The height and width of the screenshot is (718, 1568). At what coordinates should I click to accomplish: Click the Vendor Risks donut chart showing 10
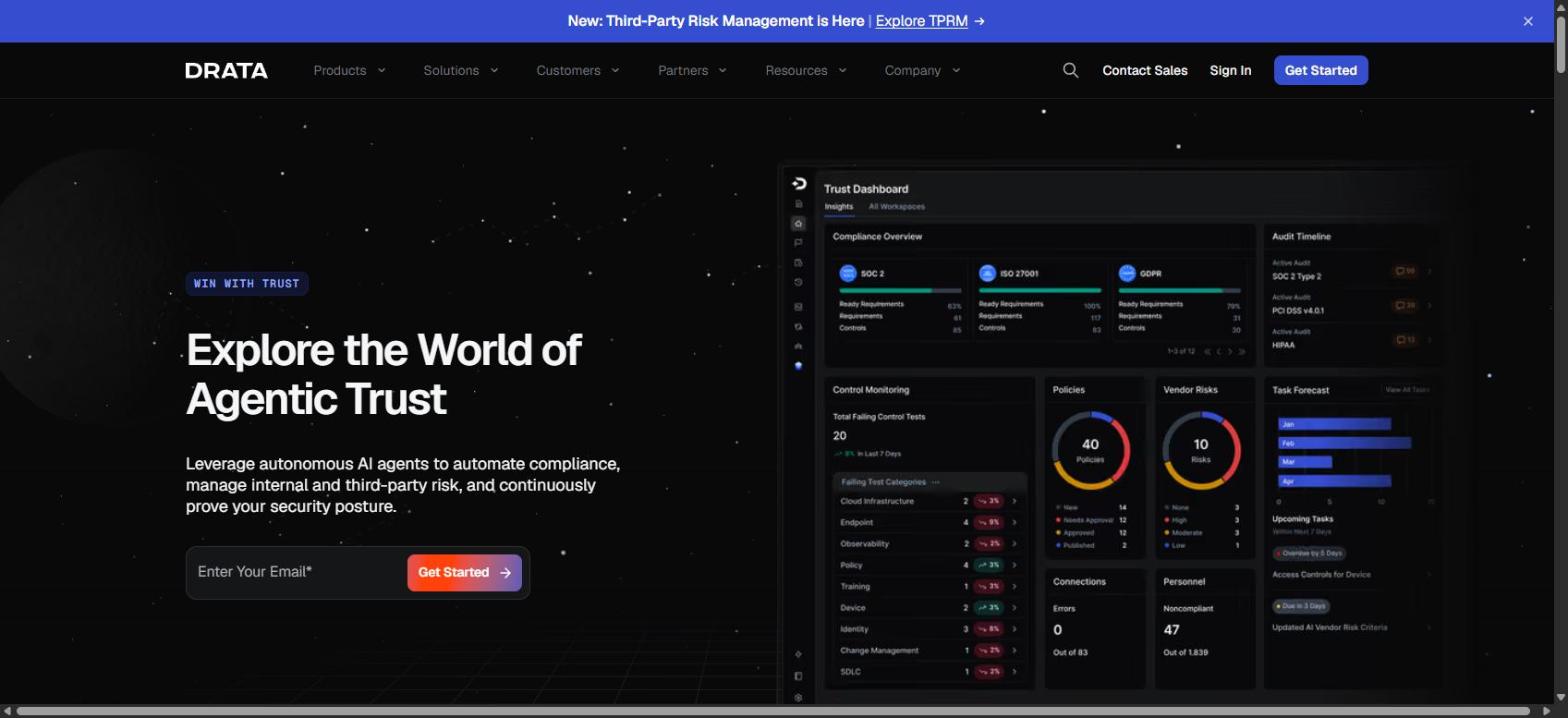click(1200, 450)
